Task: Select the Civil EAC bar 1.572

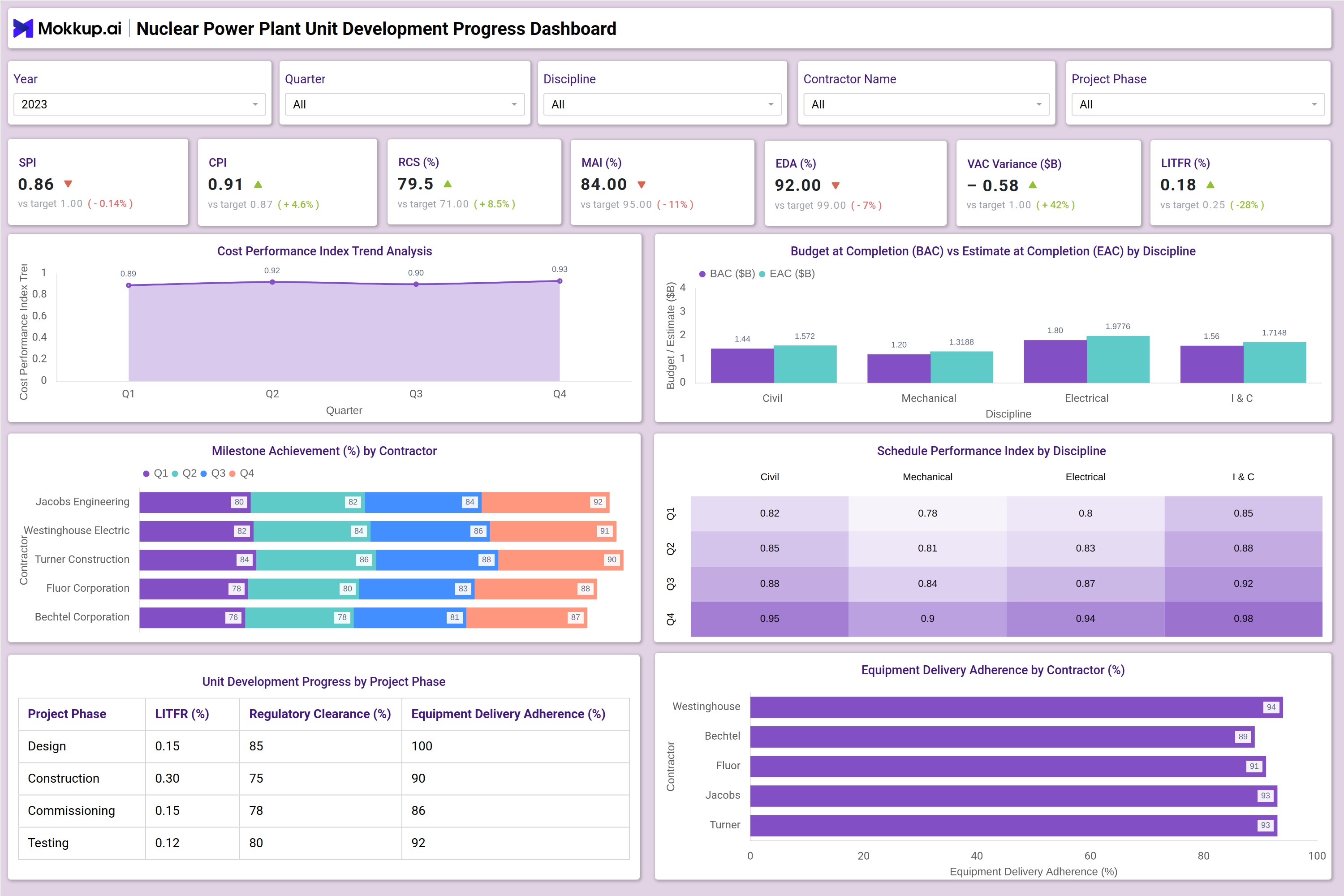Action: [805, 364]
